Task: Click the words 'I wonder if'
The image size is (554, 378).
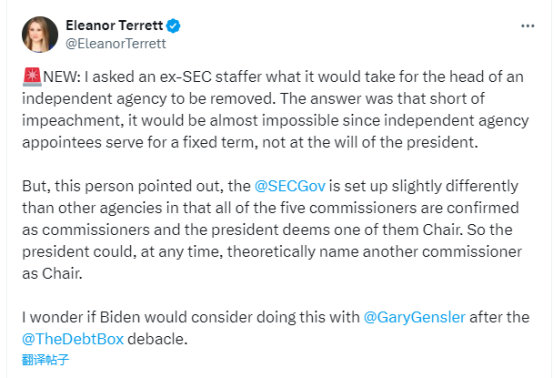Action: pyautogui.click(x=59, y=317)
